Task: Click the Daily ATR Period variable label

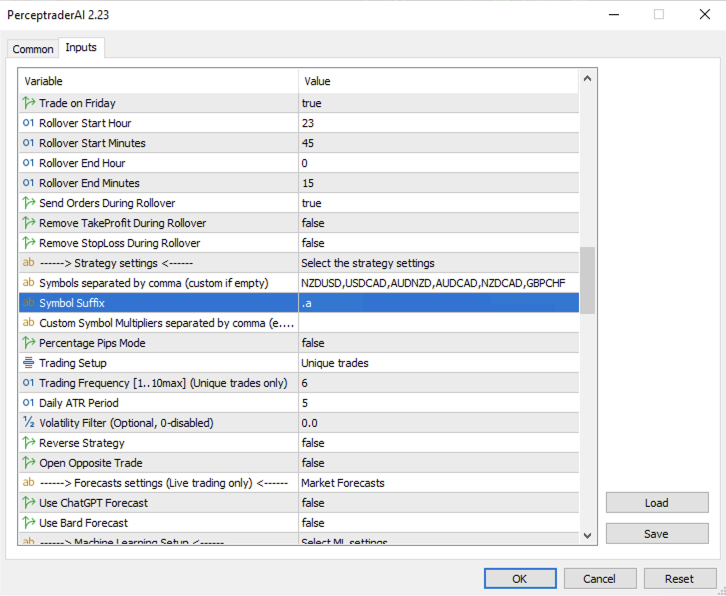Action: pyautogui.click(x=79, y=402)
